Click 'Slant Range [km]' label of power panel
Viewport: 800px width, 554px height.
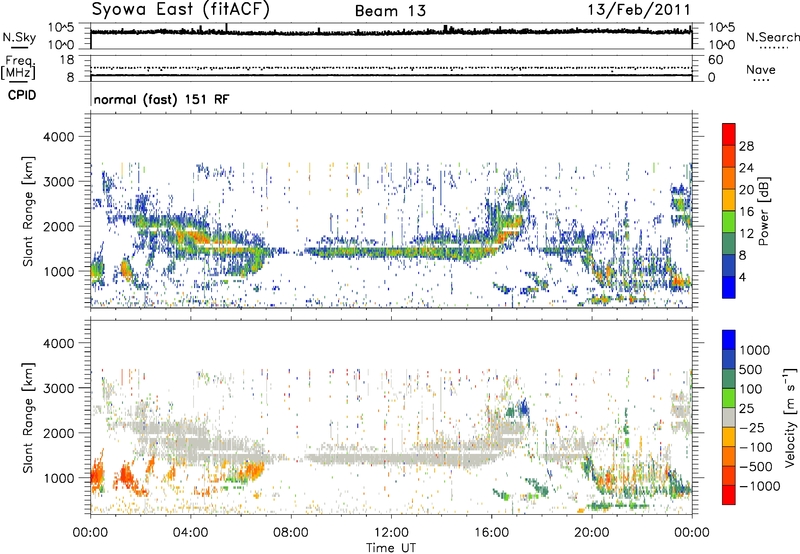click(28, 211)
